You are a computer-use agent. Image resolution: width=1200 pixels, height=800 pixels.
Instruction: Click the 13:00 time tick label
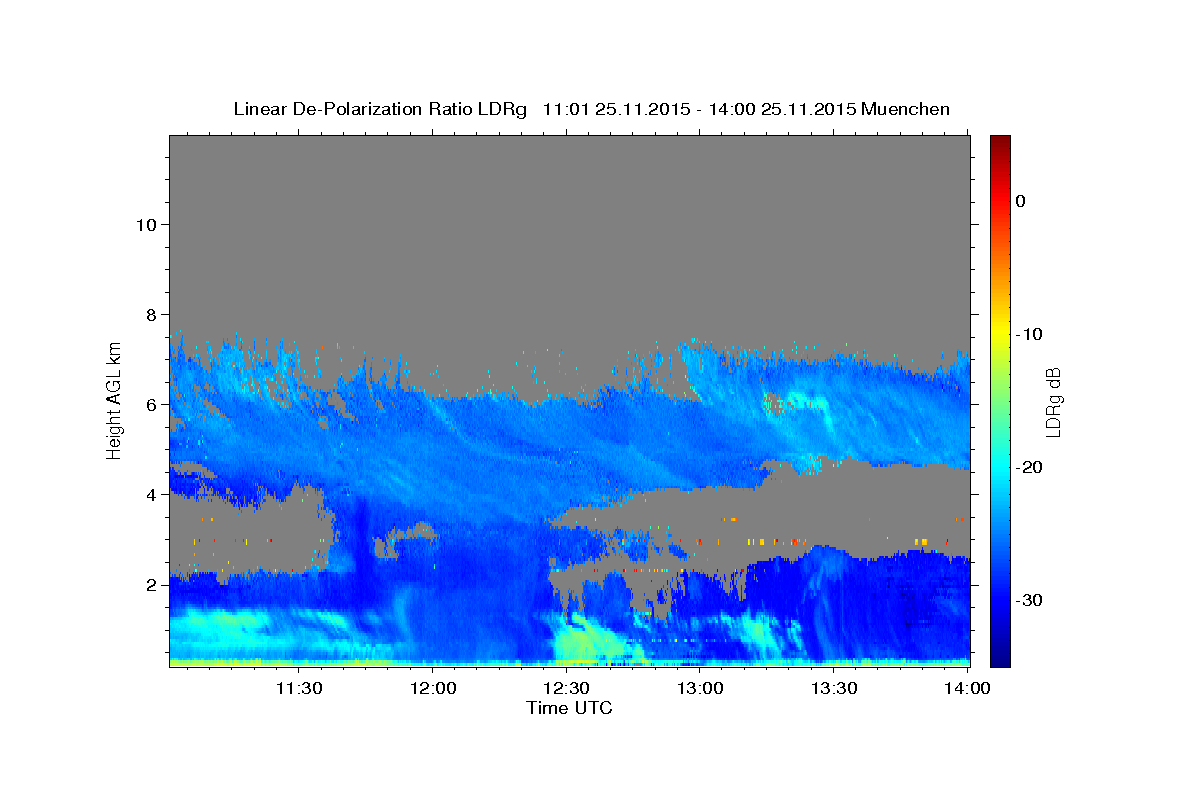pyautogui.click(x=700, y=688)
